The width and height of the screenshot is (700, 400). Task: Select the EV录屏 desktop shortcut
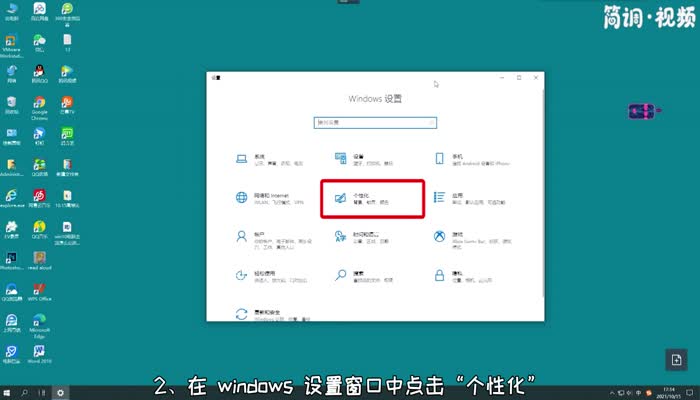point(12,230)
